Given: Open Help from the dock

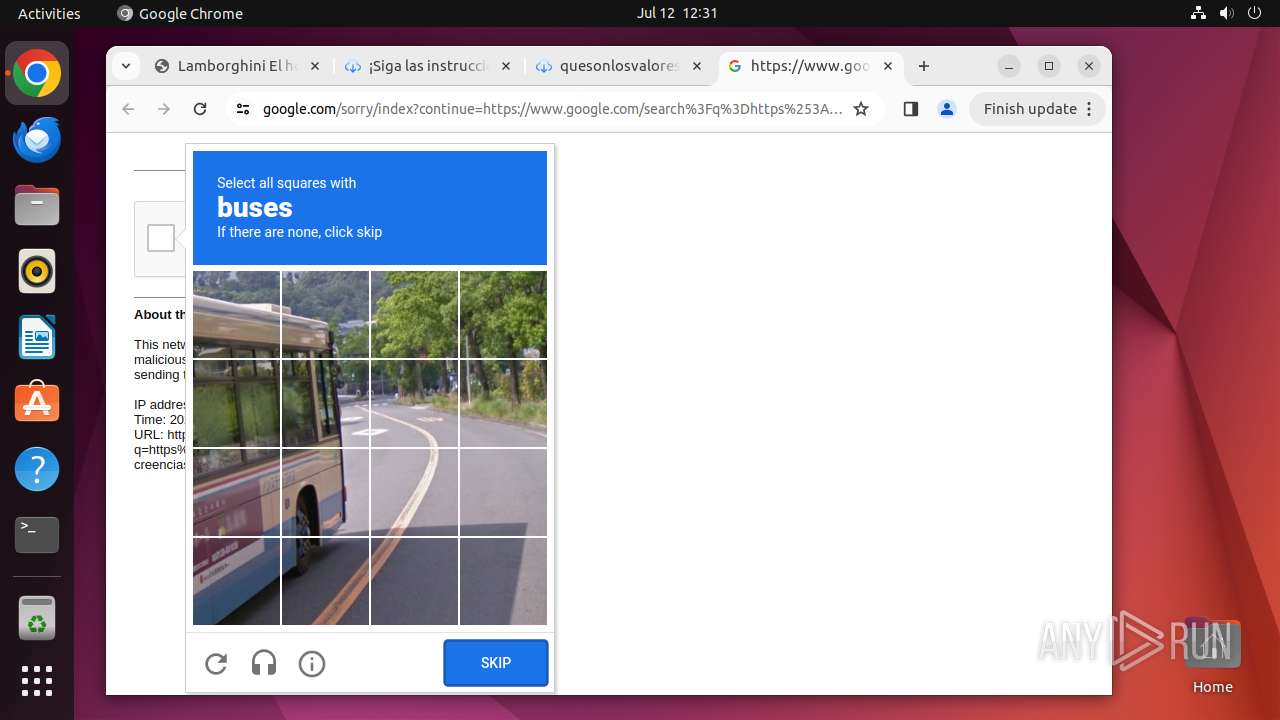Looking at the screenshot, I should [37, 469].
